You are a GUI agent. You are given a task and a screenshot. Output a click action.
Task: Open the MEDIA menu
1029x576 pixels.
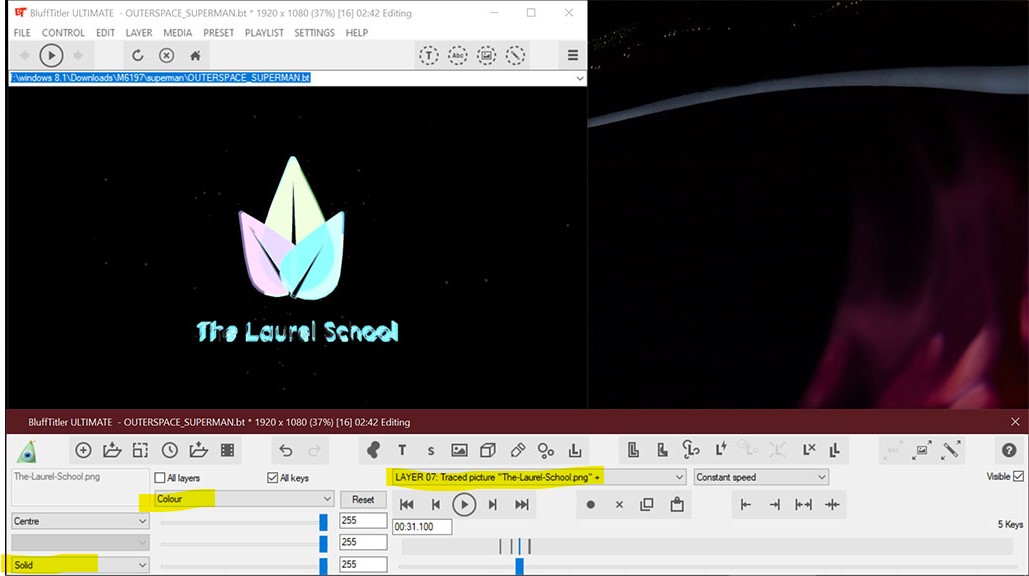click(x=177, y=33)
